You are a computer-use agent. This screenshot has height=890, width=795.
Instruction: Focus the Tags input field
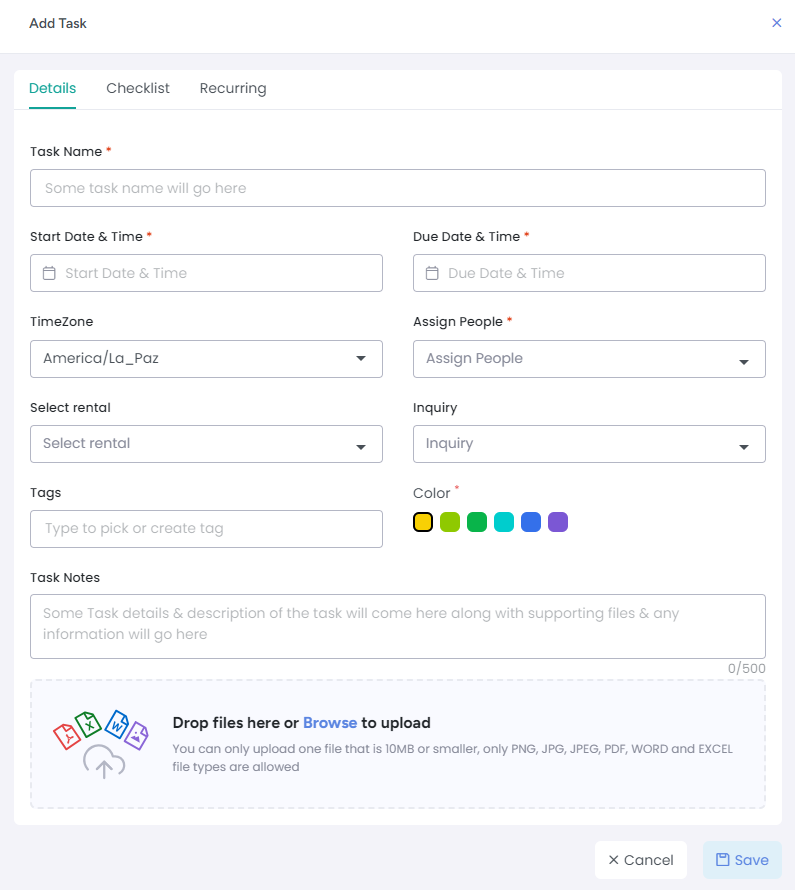coord(206,529)
